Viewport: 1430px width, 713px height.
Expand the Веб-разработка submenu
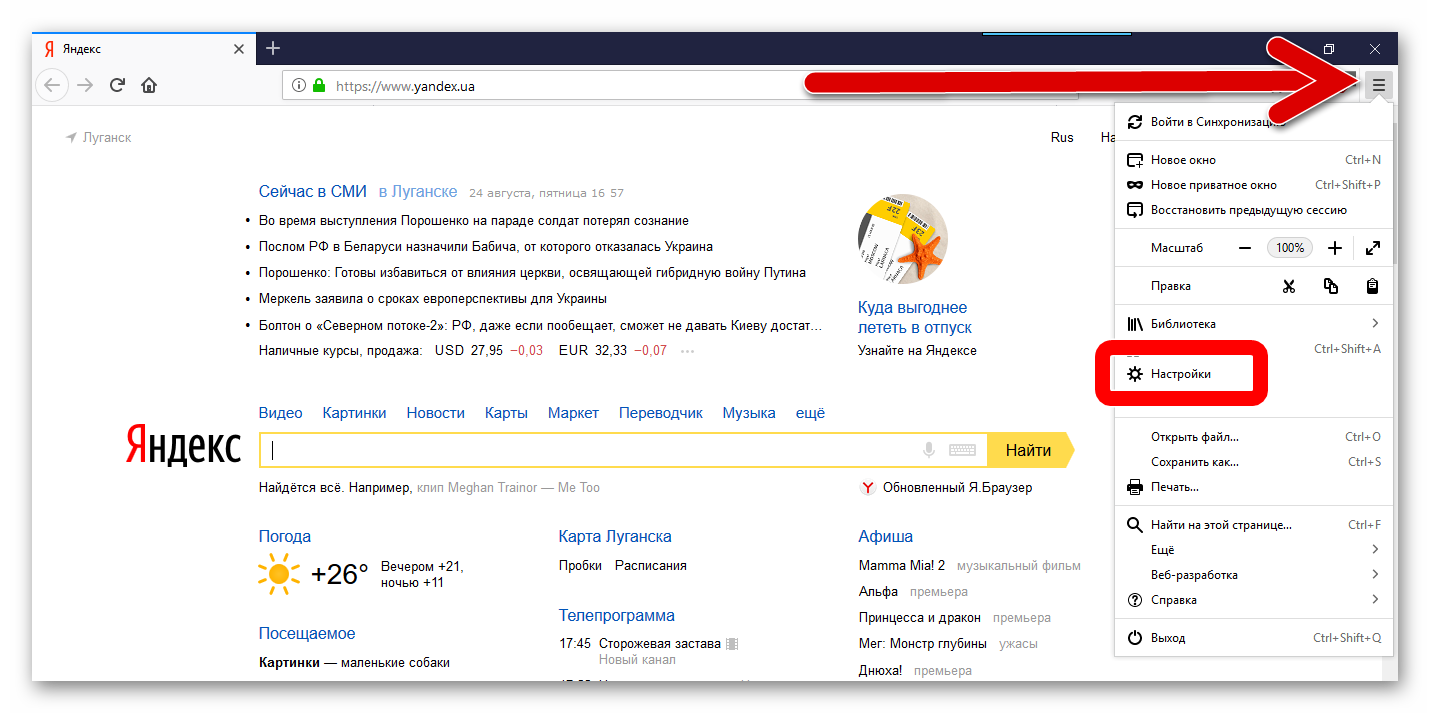coord(1254,575)
